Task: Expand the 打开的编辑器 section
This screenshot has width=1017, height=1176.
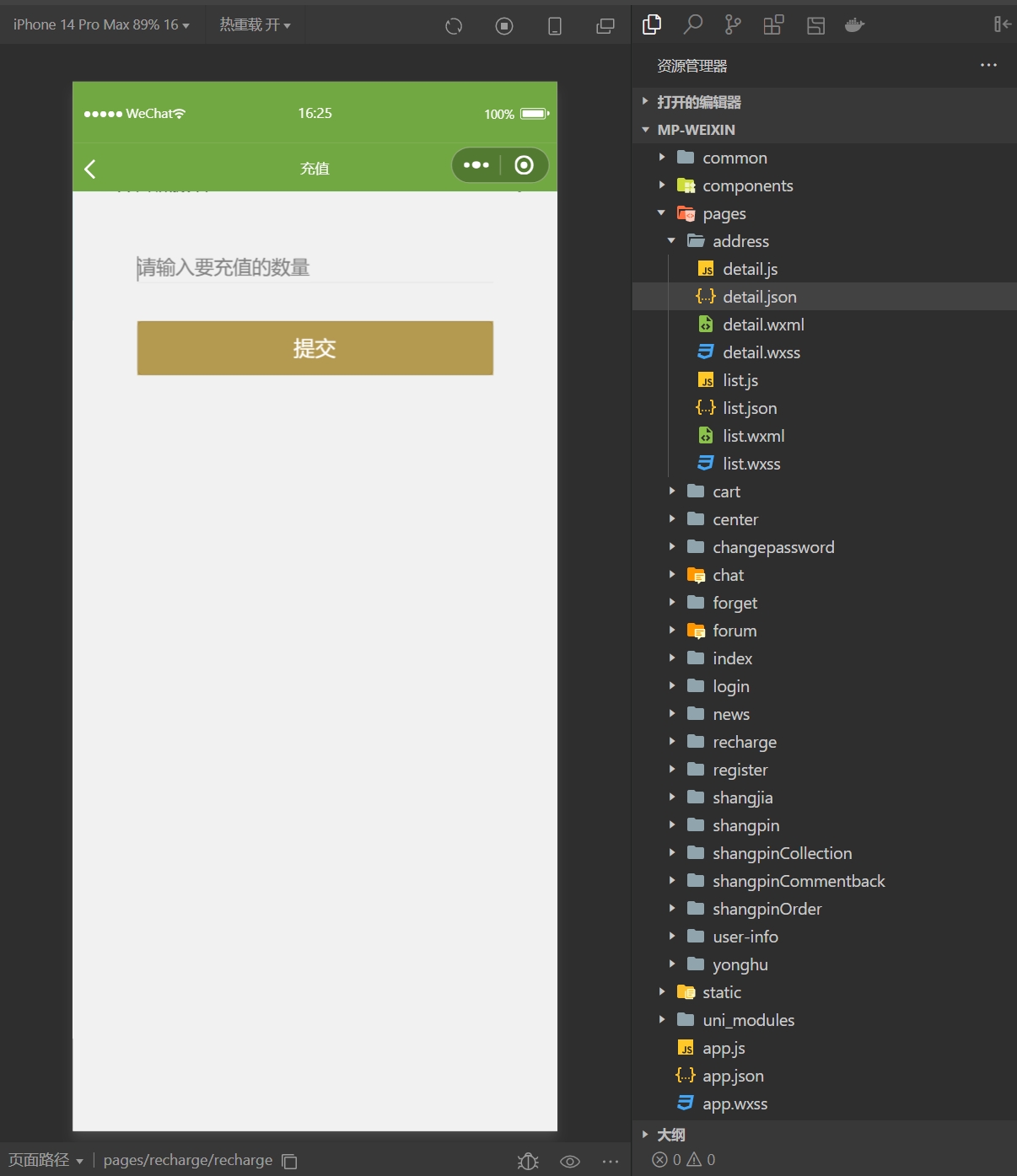Action: (824, 102)
